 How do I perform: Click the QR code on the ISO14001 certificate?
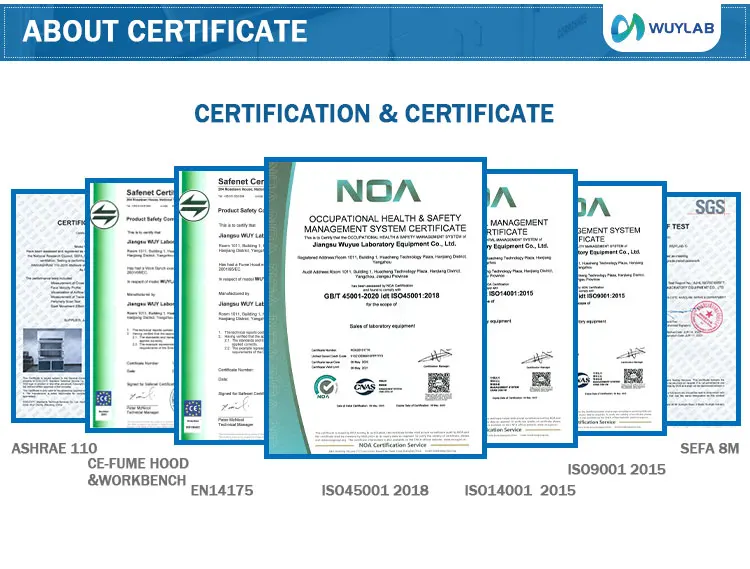pyautogui.click(x=541, y=382)
